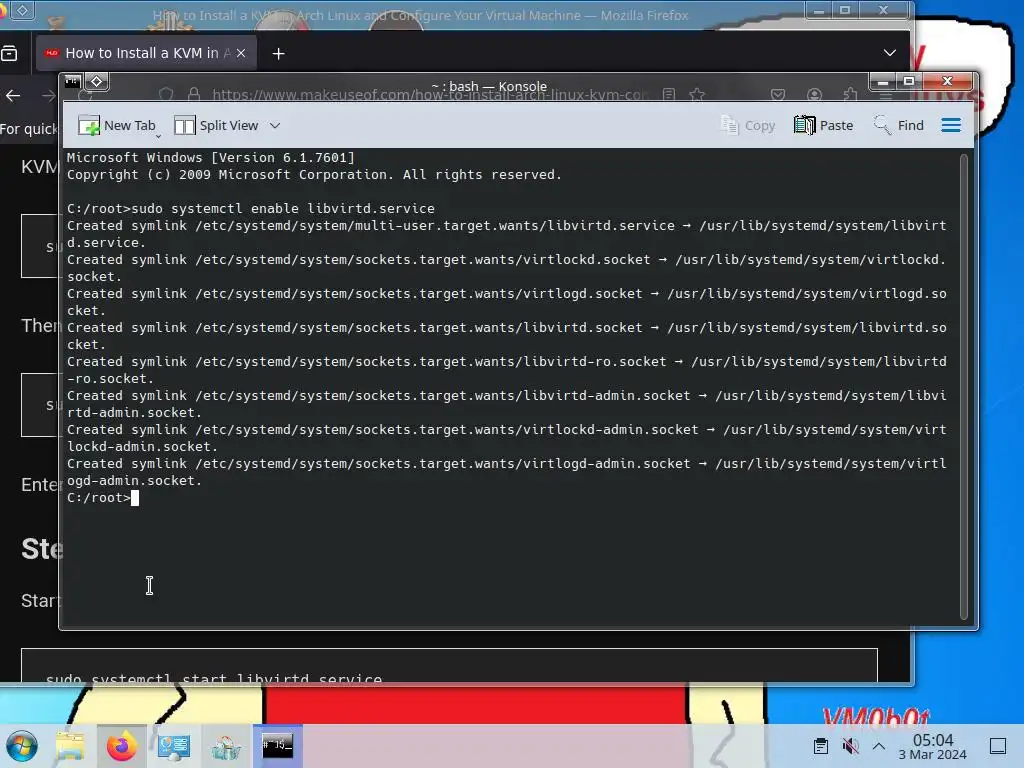The height and width of the screenshot is (768, 1024).
Task: Open the Start menu orb on taskbar
Action: (x=22, y=746)
